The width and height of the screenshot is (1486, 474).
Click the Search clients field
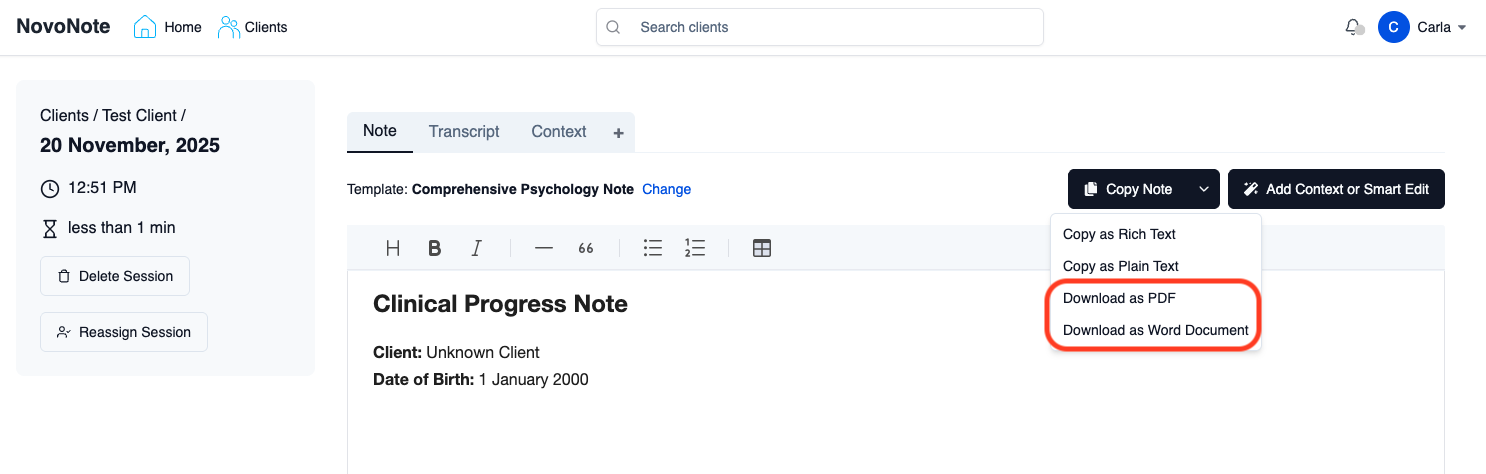coord(820,28)
